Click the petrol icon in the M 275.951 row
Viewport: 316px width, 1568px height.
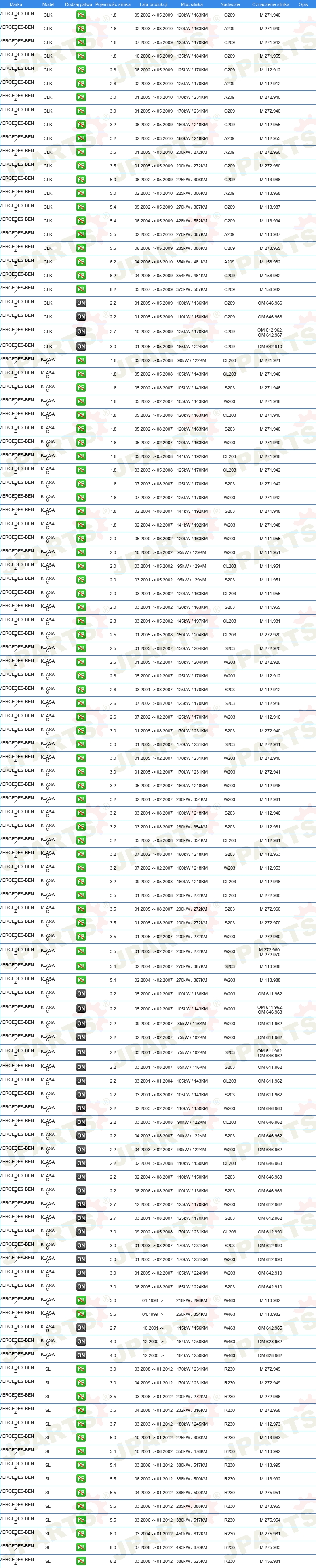81,1492
